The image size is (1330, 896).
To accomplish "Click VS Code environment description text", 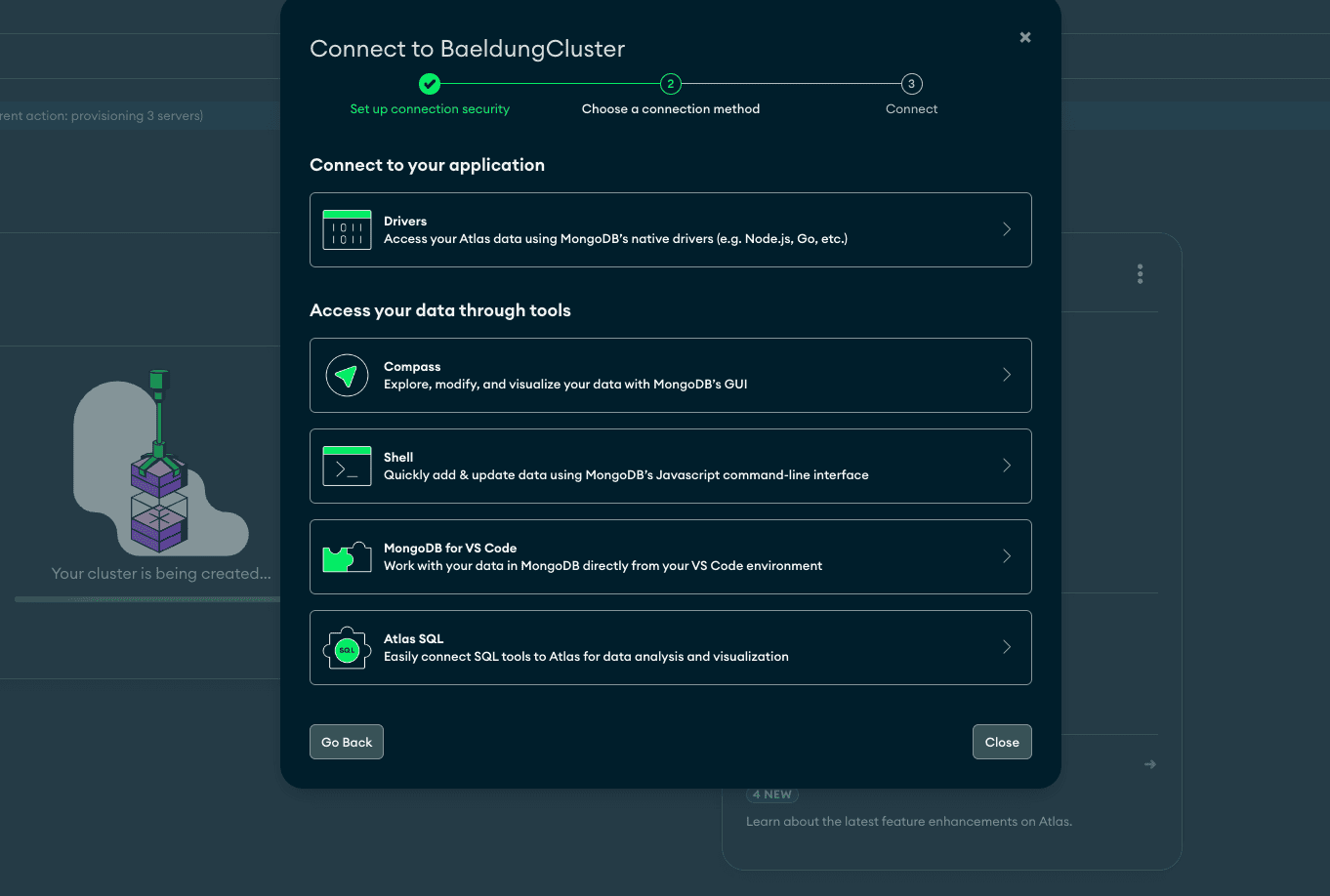I will coord(603,566).
